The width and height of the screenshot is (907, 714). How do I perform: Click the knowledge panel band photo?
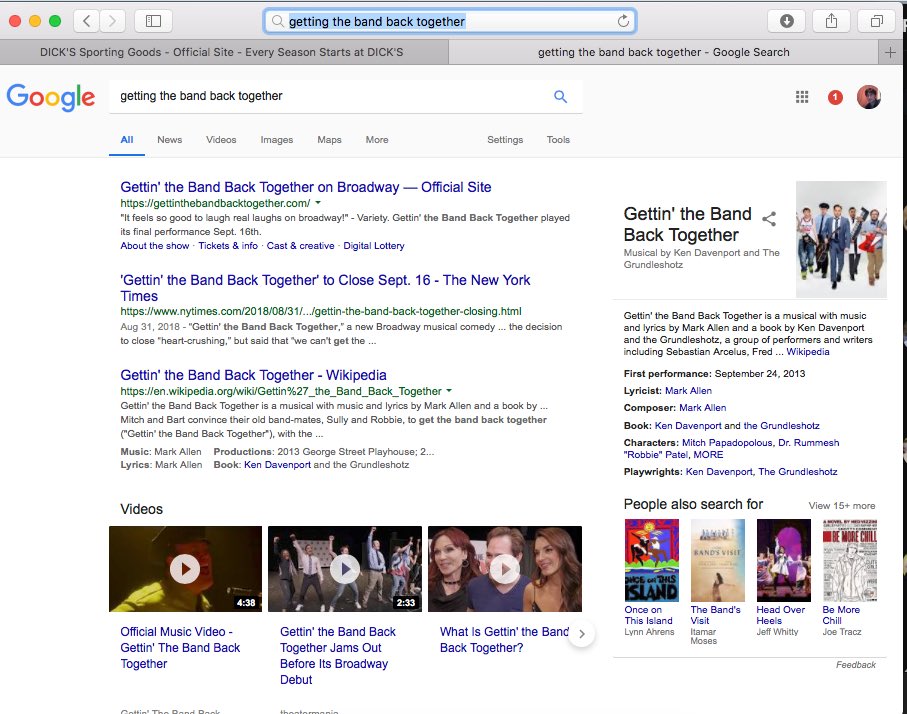click(x=841, y=239)
